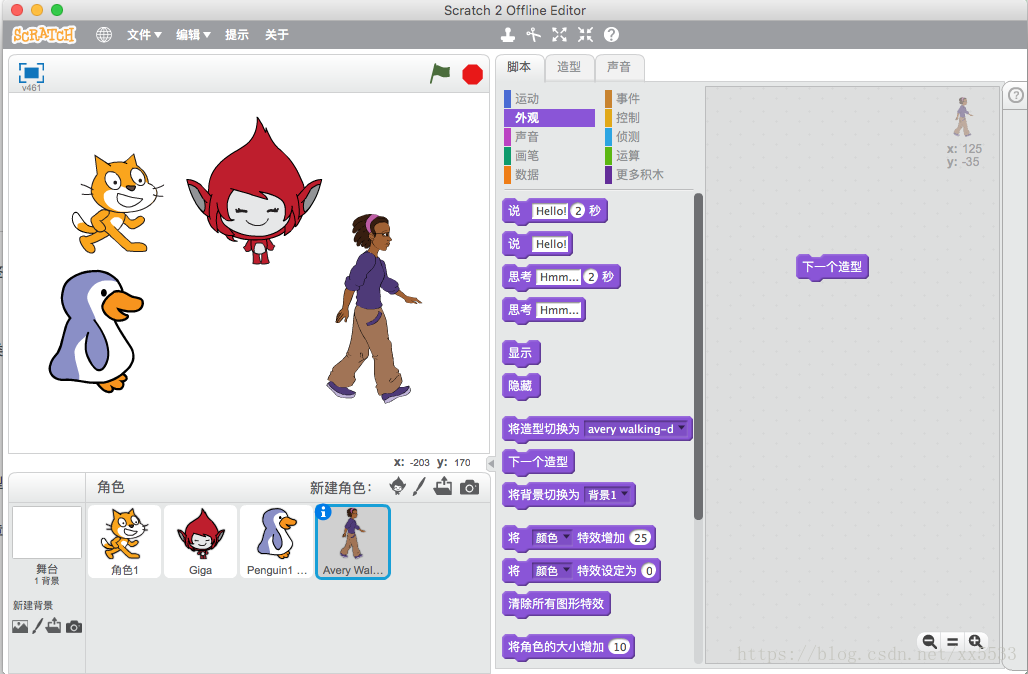Click the 10 value in 大小增加 block
Image resolution: width=1028 pixels, height=674 pixels.
coord(620,646)
